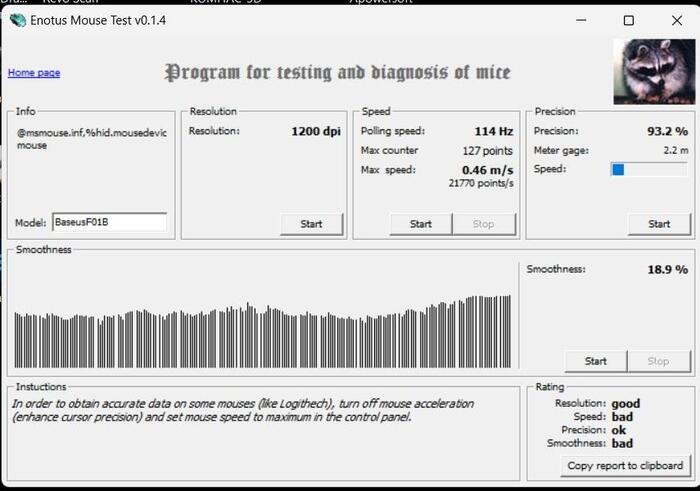Viewport: 700px width, 491px height.
Task: Click the 1200 dpi resolution value
Action: click(317, 131)
